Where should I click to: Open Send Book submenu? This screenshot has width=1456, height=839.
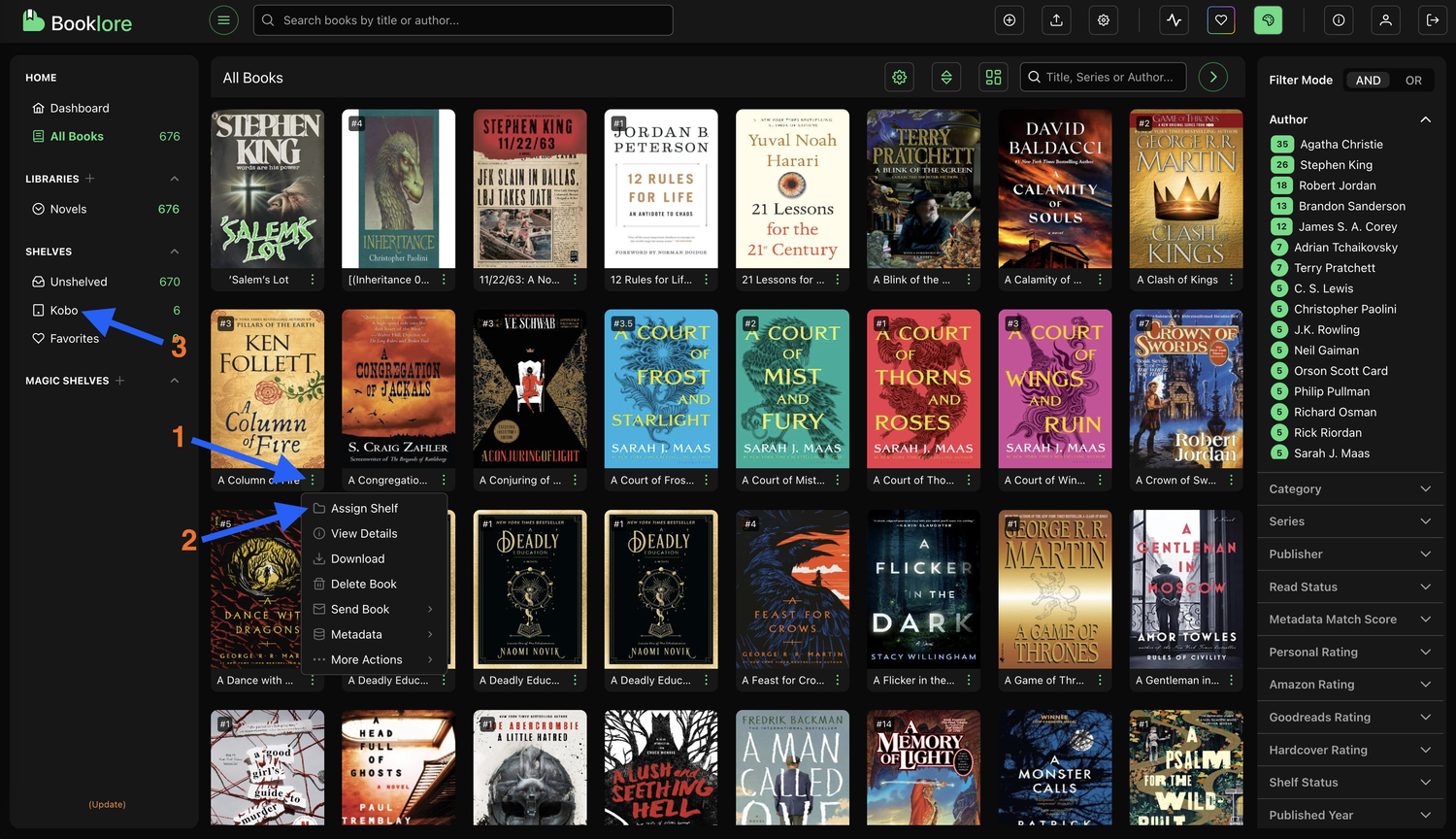(375, 609)
